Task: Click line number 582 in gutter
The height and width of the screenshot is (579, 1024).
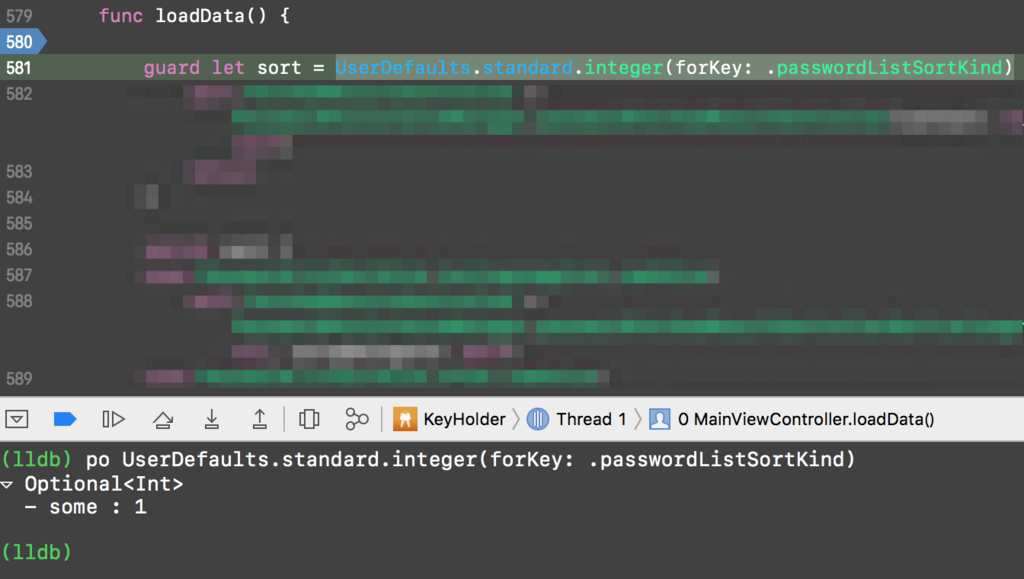Action: point(19,94)
